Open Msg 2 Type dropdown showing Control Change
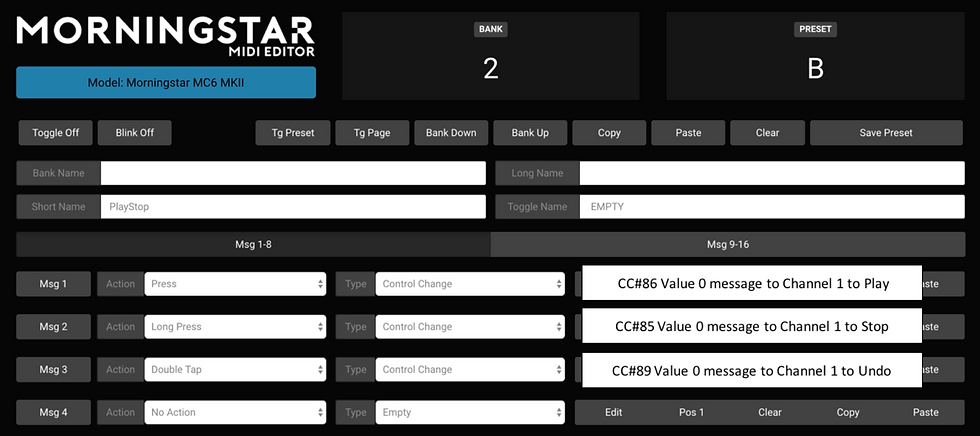 [x=470, y=327]
